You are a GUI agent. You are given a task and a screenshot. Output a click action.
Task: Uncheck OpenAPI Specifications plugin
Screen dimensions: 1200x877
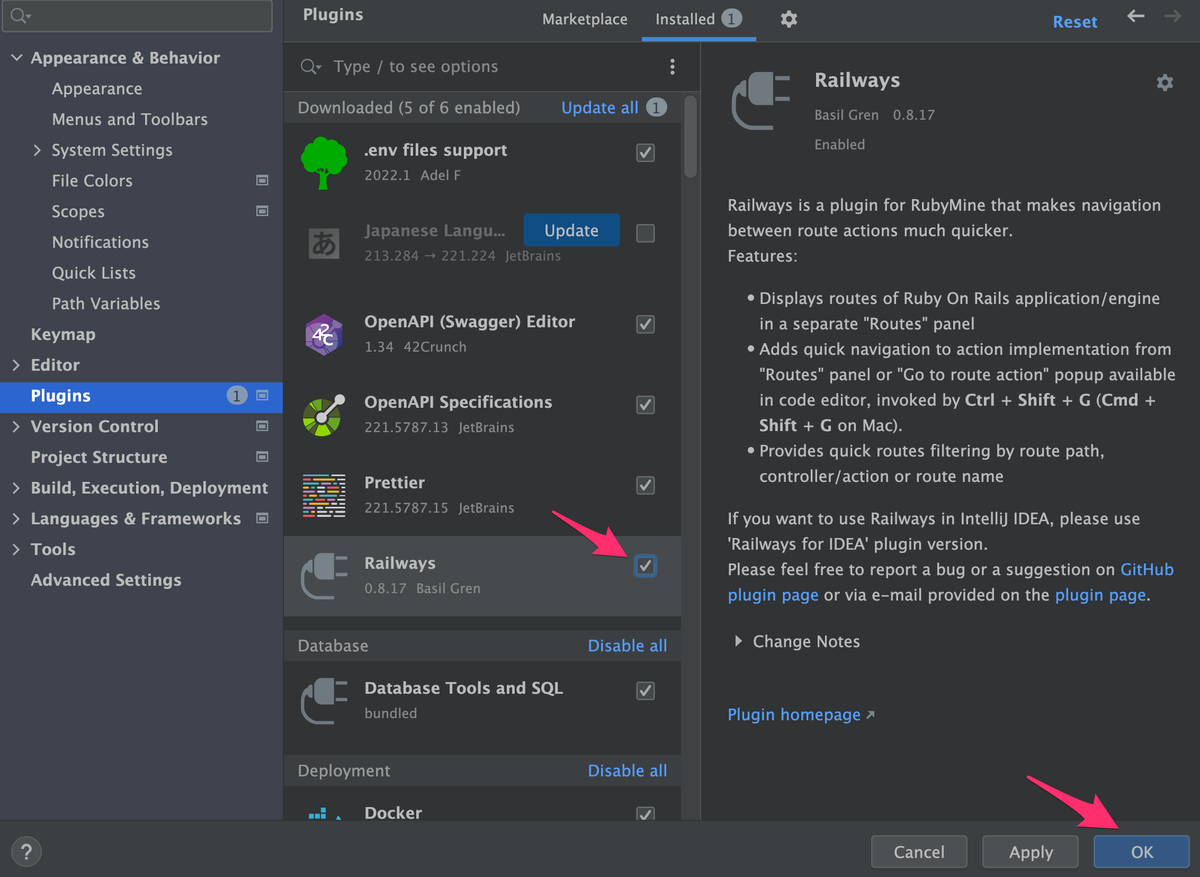[x=646, y=405]
